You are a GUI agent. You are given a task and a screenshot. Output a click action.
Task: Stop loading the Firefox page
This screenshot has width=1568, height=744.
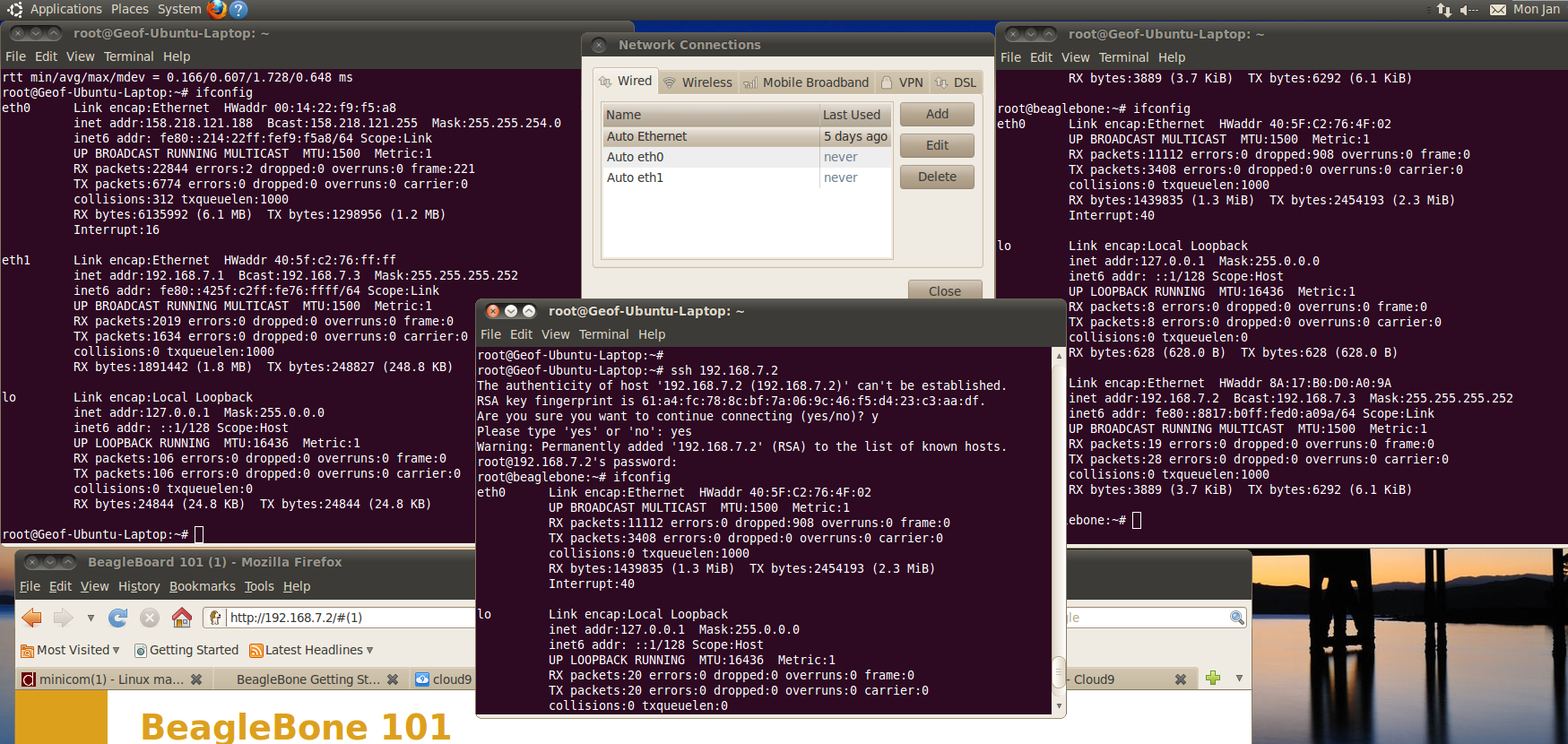(150, 618)
